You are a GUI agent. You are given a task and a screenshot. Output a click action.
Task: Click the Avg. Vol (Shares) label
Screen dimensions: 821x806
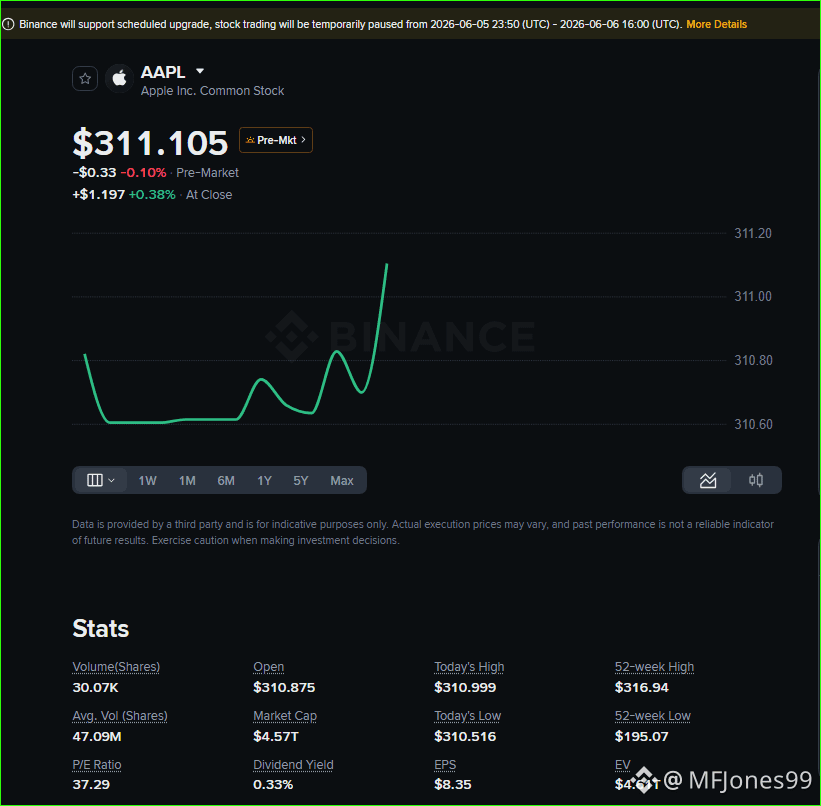(x=120, y=716)
